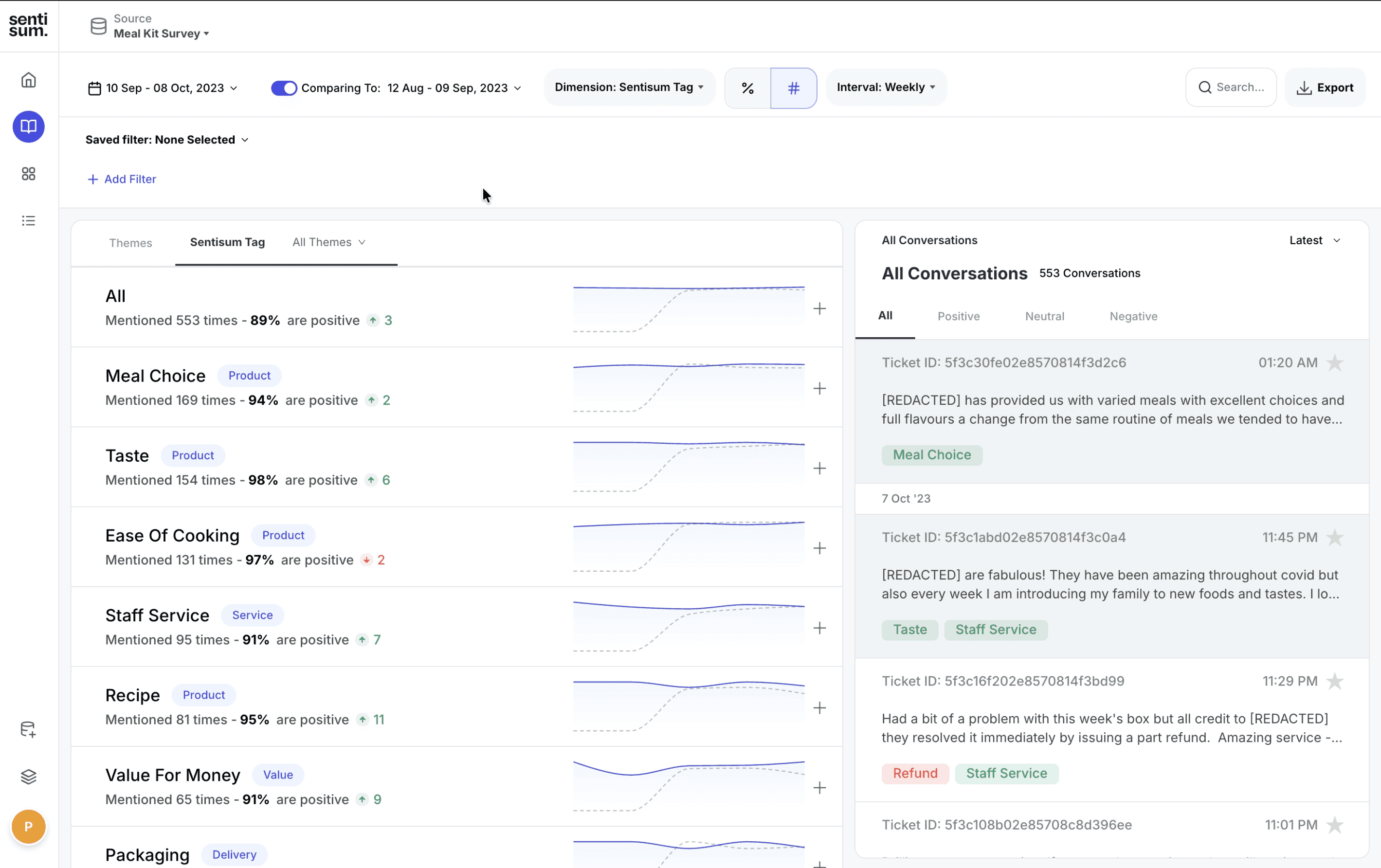Switch to percentage view button
The image size is (1381, 868).
(747, 88)
